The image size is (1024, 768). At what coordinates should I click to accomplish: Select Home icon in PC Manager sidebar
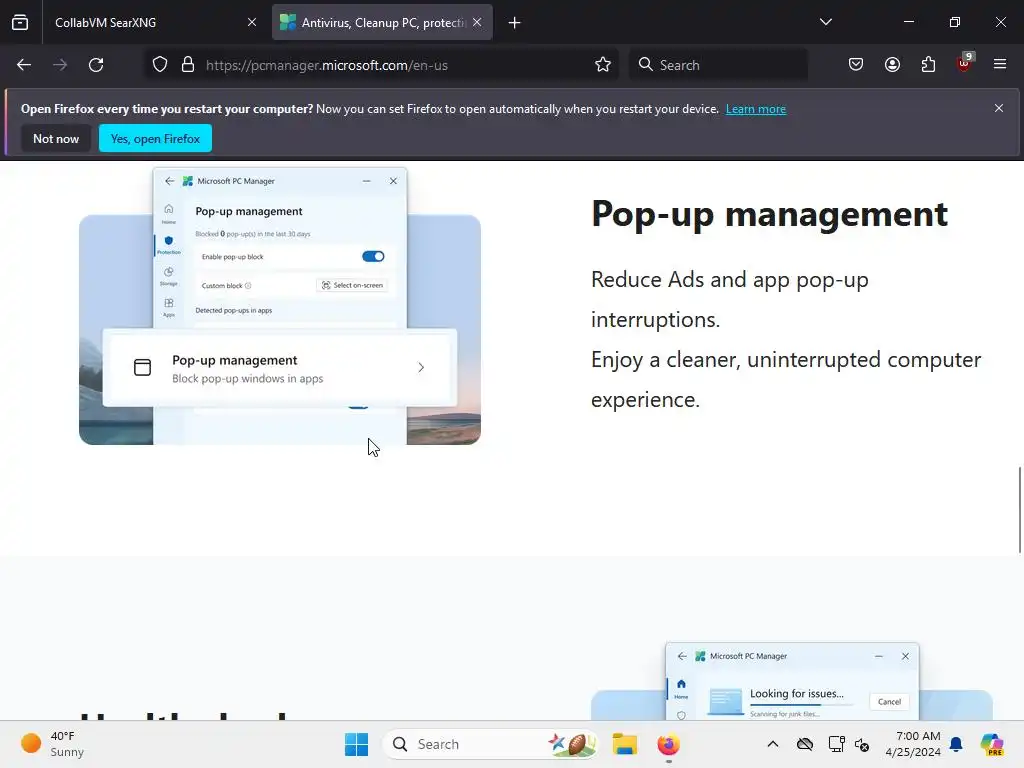click(168, 213)
